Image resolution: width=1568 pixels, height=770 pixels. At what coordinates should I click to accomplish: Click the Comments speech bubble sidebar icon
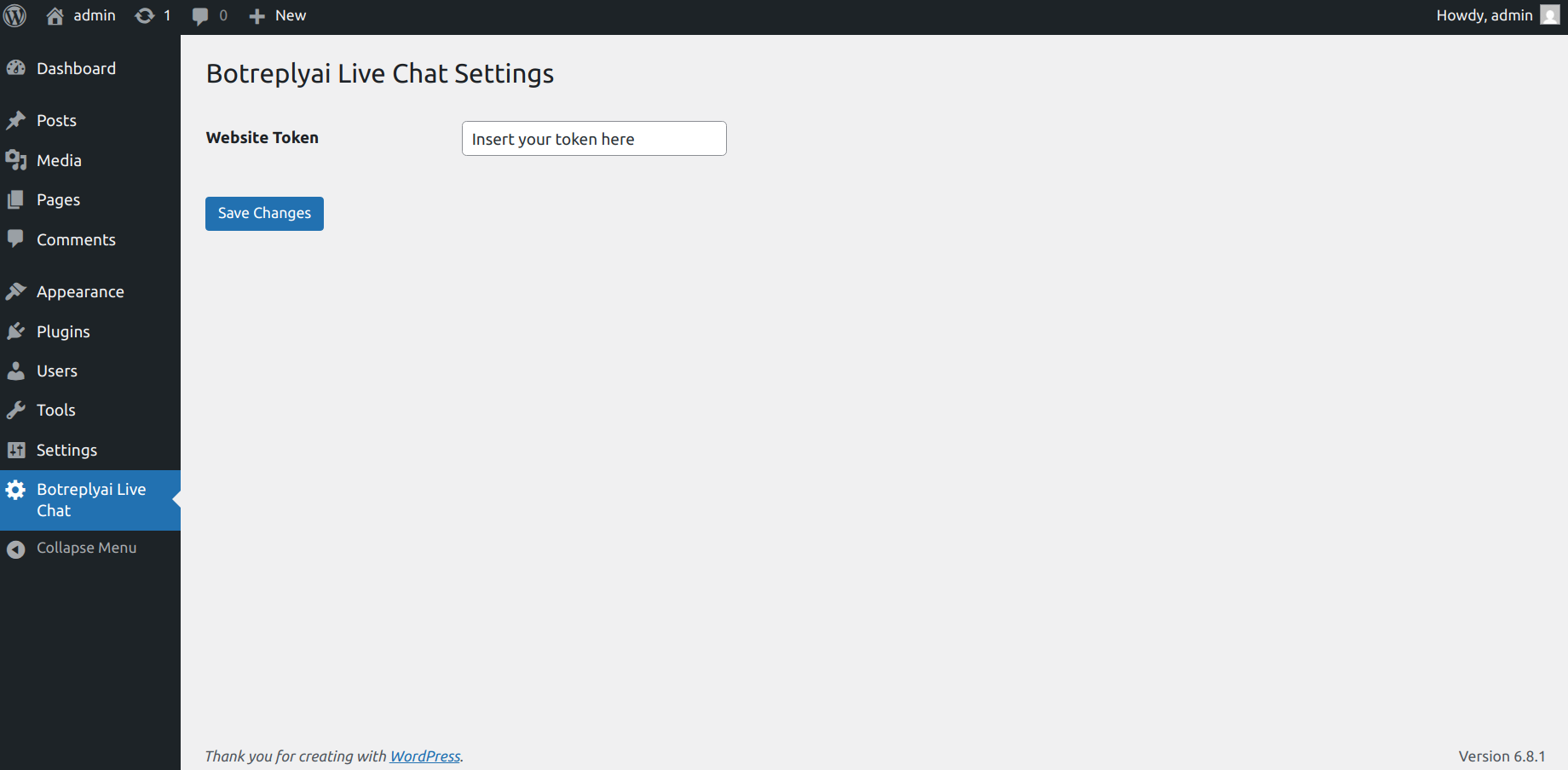click(x=16, y=239)
